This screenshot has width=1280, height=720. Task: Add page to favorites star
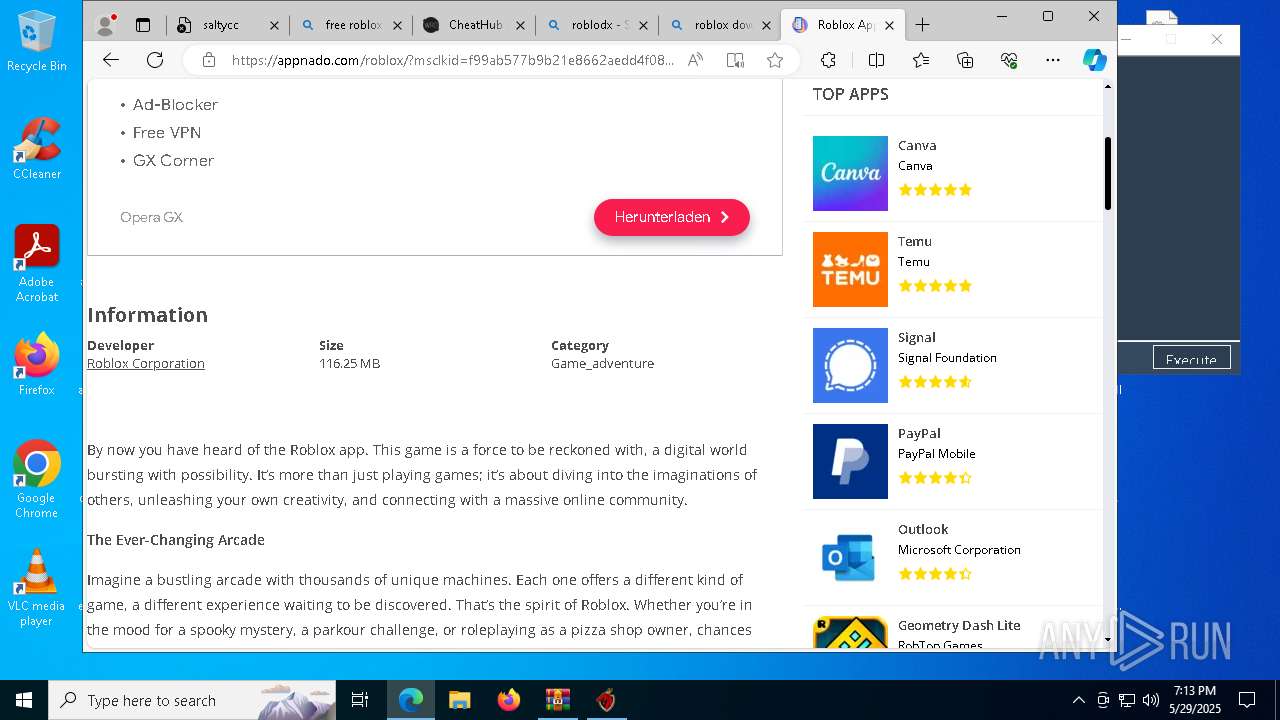coord(775,60)
